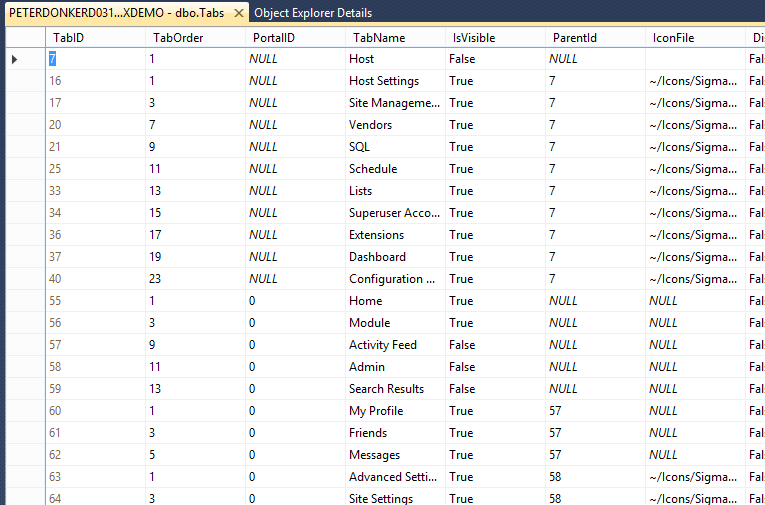The width and height of the screenshot is (765, 505).
Task: Click TabID cell with value 20
Action: coord(96,125)
